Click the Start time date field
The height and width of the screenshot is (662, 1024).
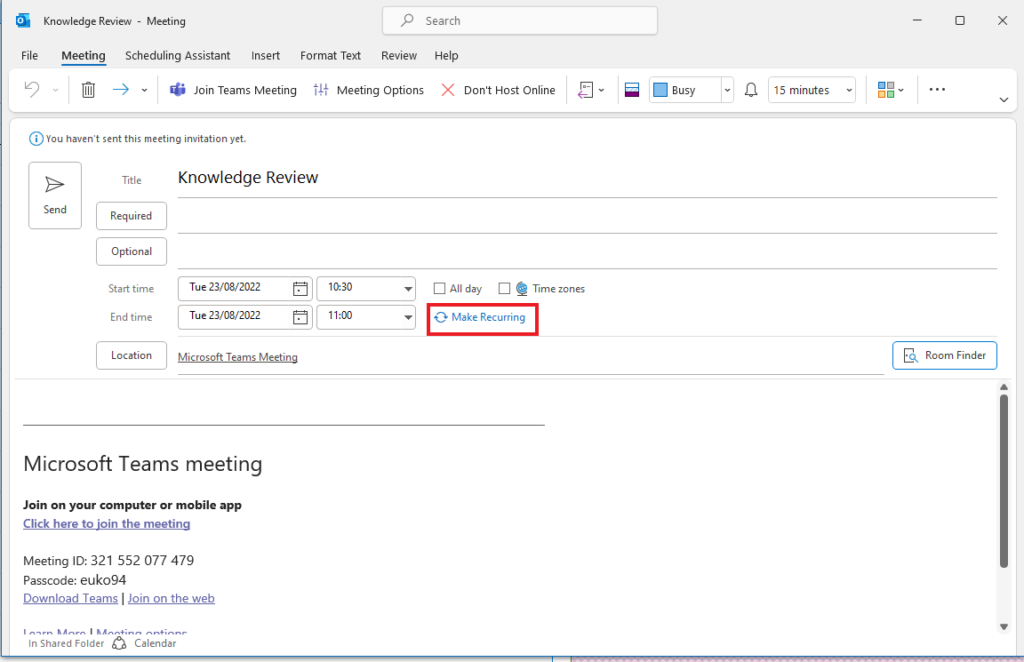(x=234, y=288)
